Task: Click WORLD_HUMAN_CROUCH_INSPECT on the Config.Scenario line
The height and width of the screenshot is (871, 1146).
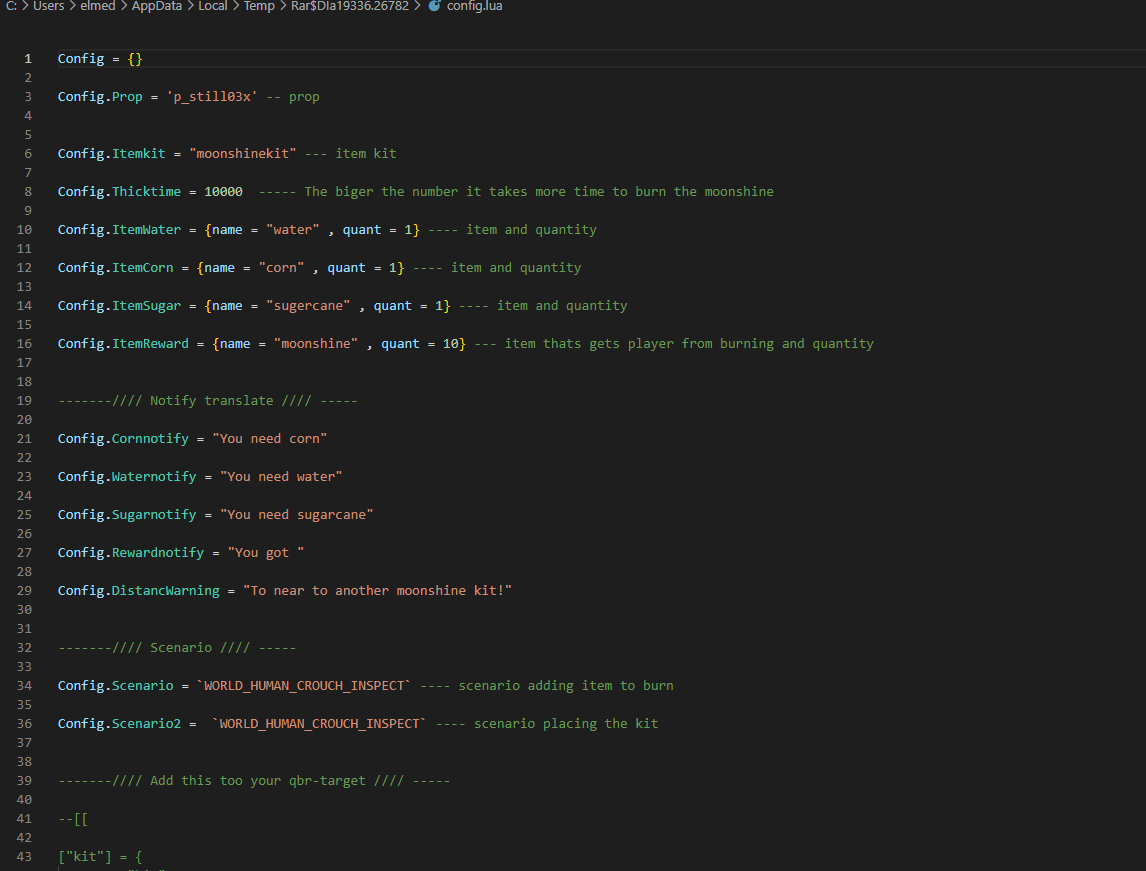Action: [304, 685]
